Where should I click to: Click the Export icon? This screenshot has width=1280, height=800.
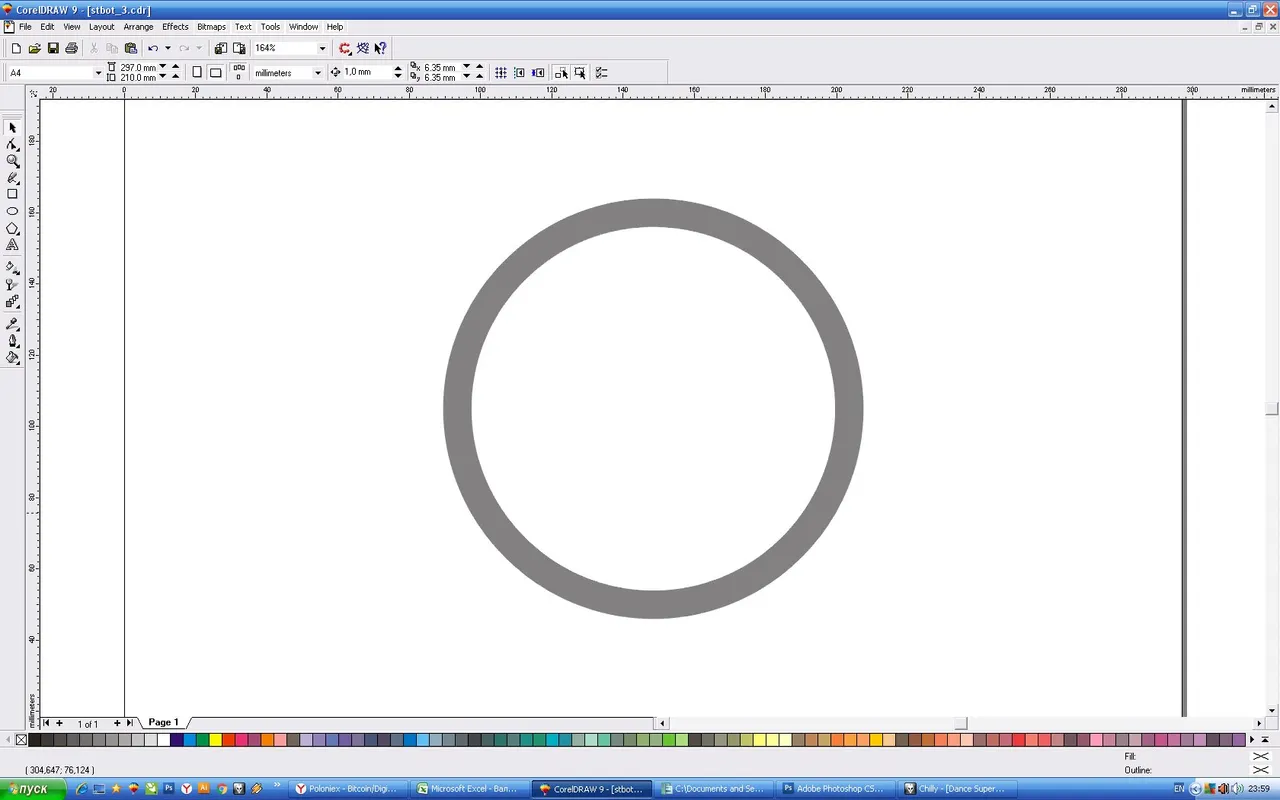point(239,48)
